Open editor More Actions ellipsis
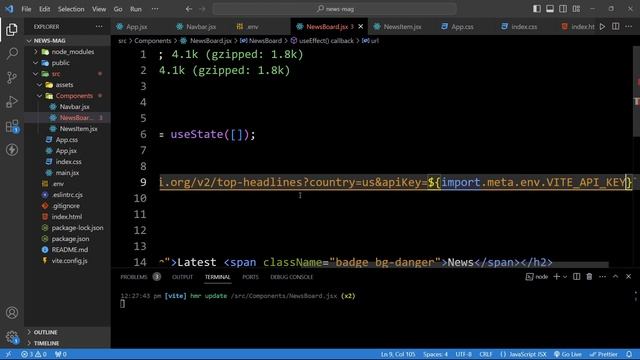The image size is (640, 360). (629, 27)
